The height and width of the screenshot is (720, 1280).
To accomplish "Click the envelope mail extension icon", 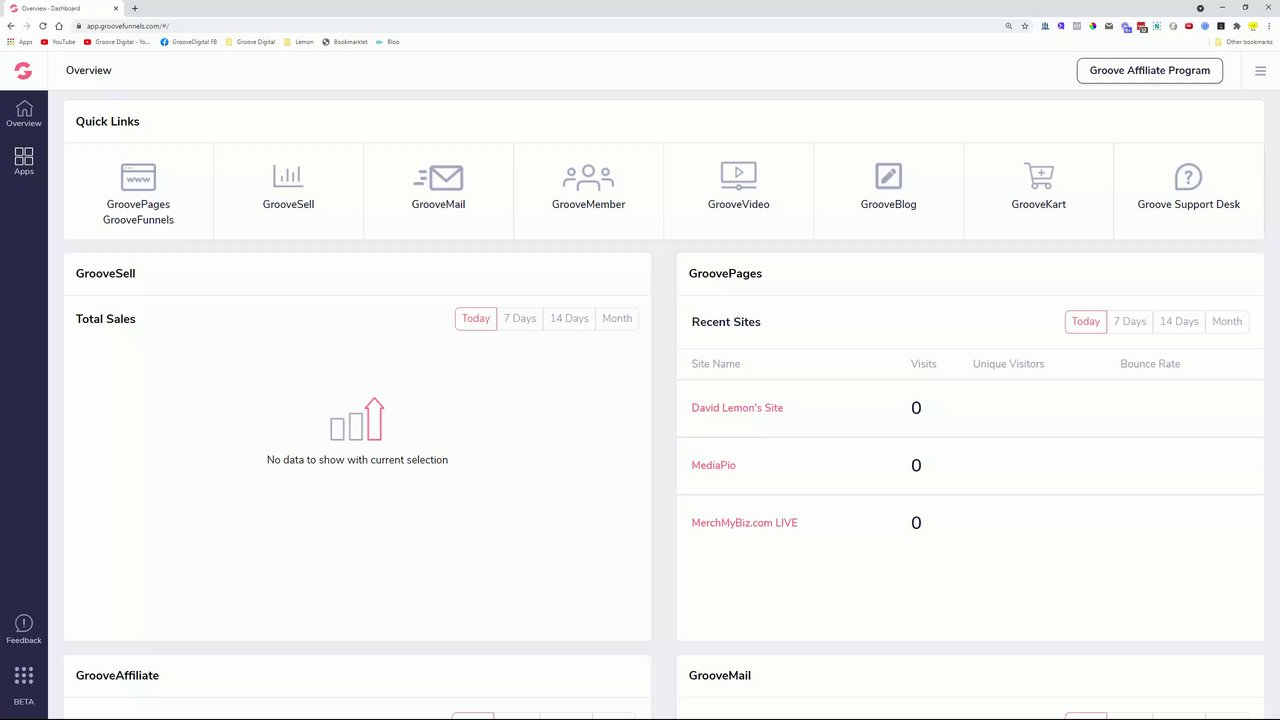I will tap(1109, 26).
